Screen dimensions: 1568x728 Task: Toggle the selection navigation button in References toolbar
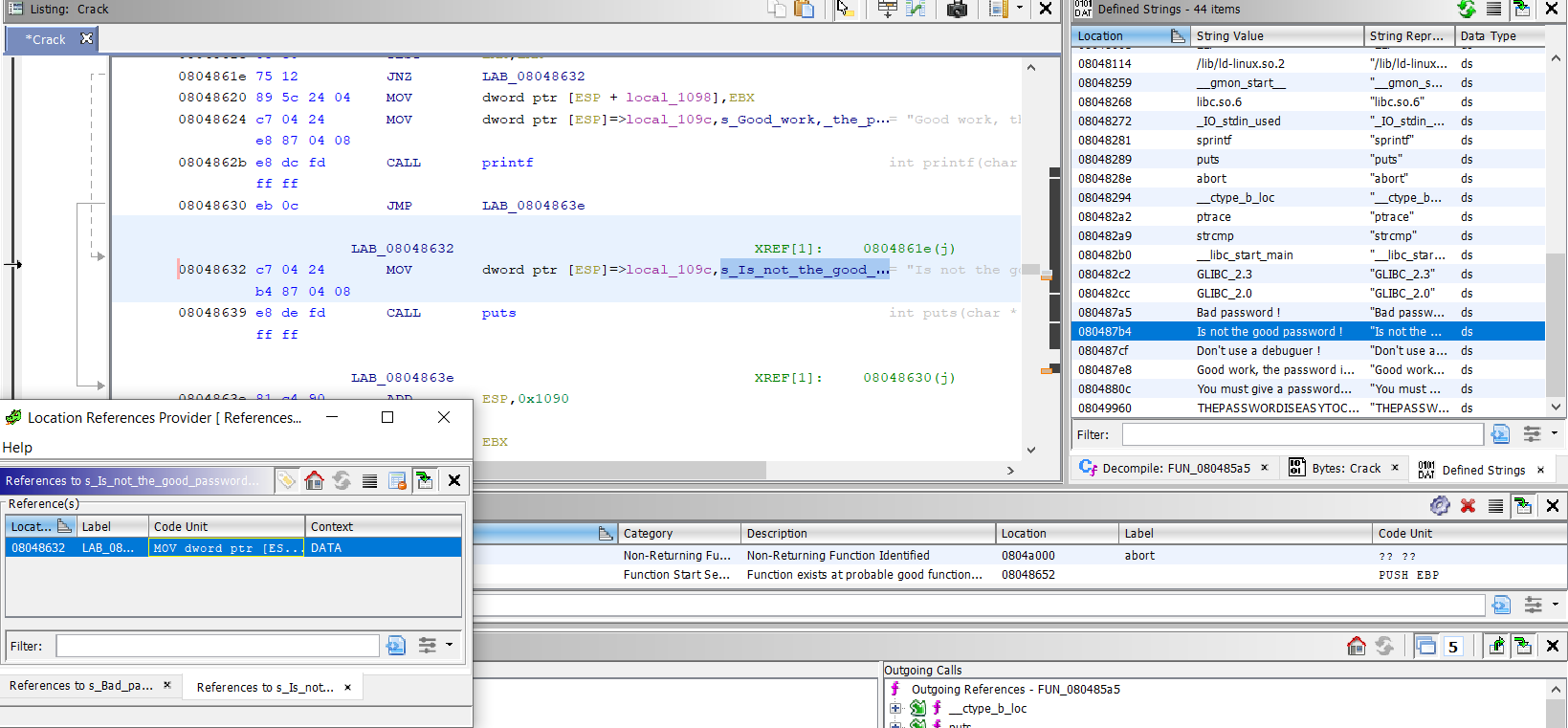(x=424, y=481)
